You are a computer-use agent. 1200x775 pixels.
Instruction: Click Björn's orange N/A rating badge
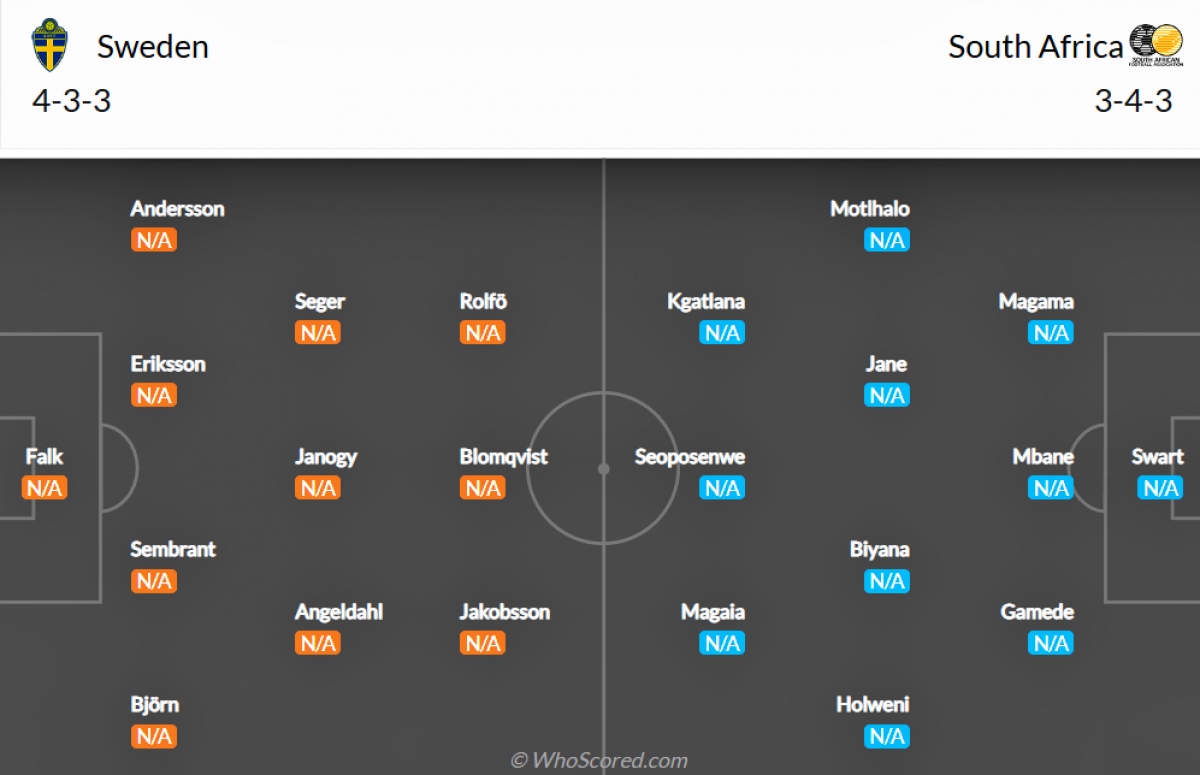(x=154, y=736)
